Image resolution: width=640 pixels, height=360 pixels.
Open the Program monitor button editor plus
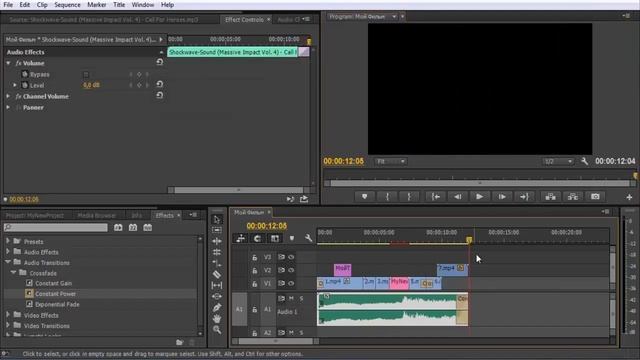(x=629, y=197)
